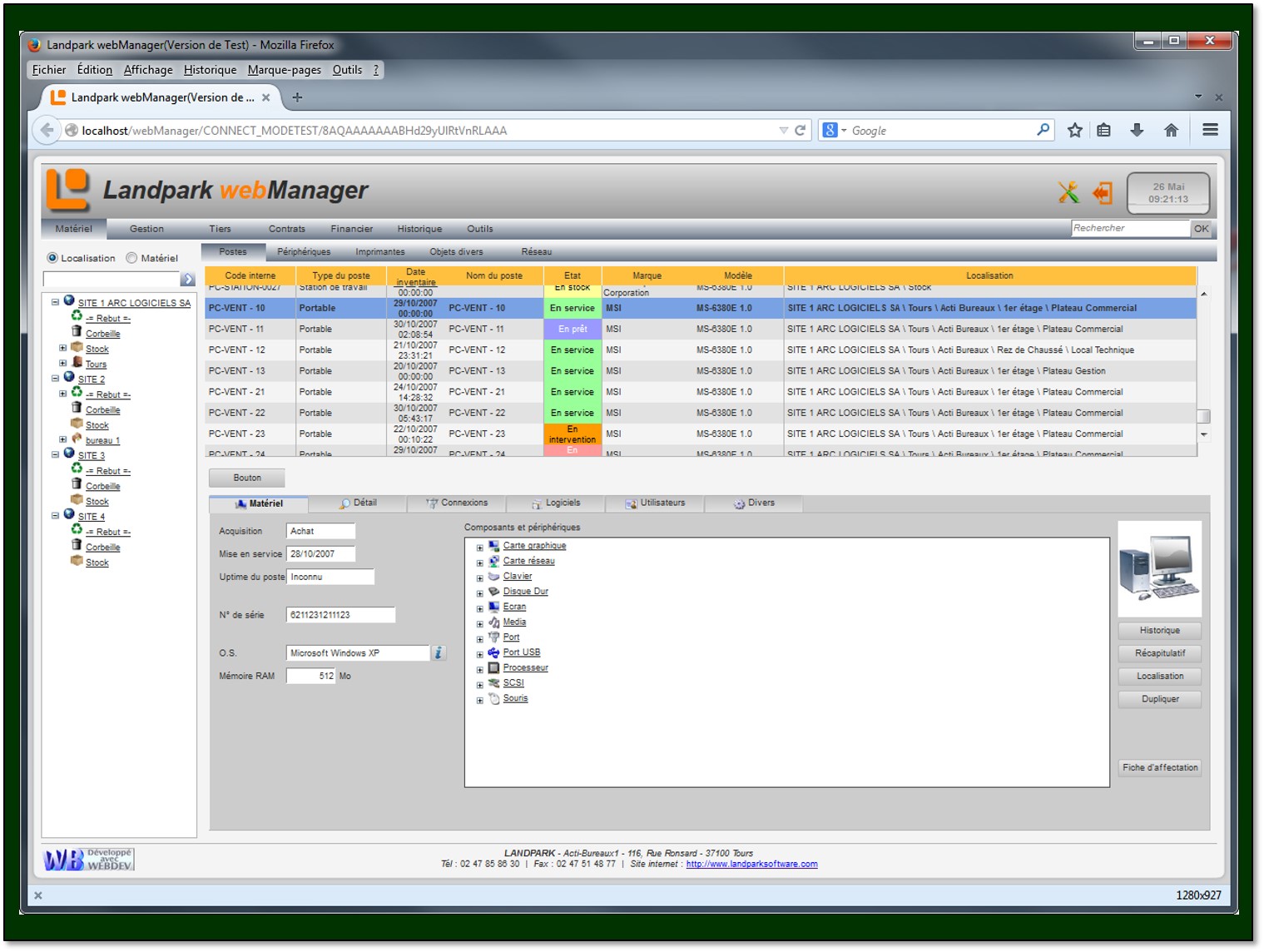
Task: Click the tree search arrow icon
Action: 188,280
